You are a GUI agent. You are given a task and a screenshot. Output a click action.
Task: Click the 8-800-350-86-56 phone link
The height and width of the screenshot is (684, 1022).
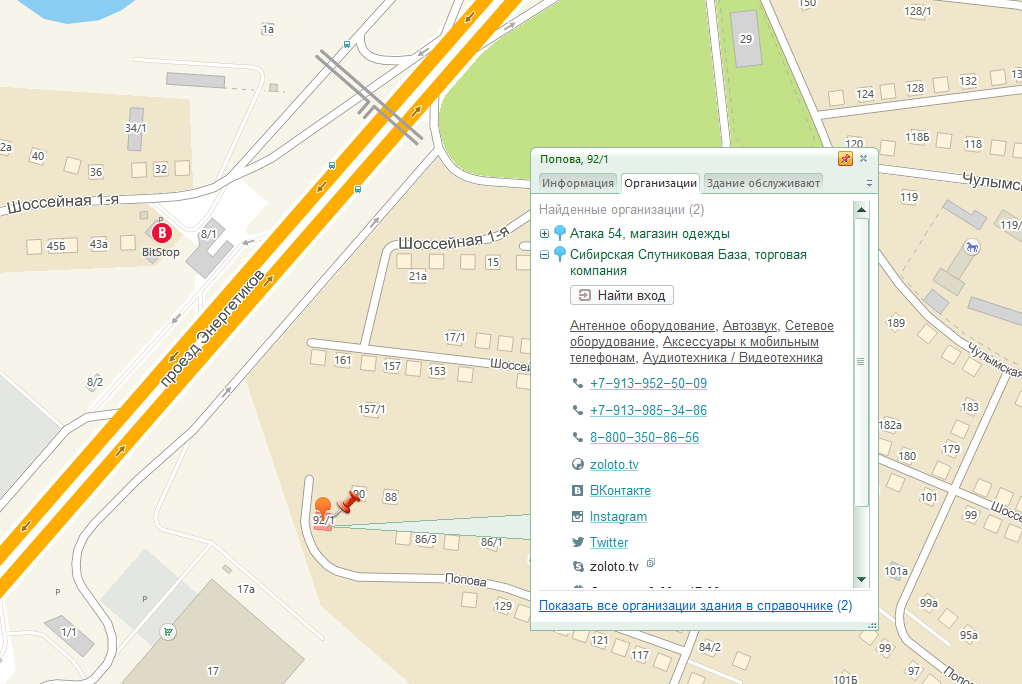pyautogui.click(x=644, y=438)
